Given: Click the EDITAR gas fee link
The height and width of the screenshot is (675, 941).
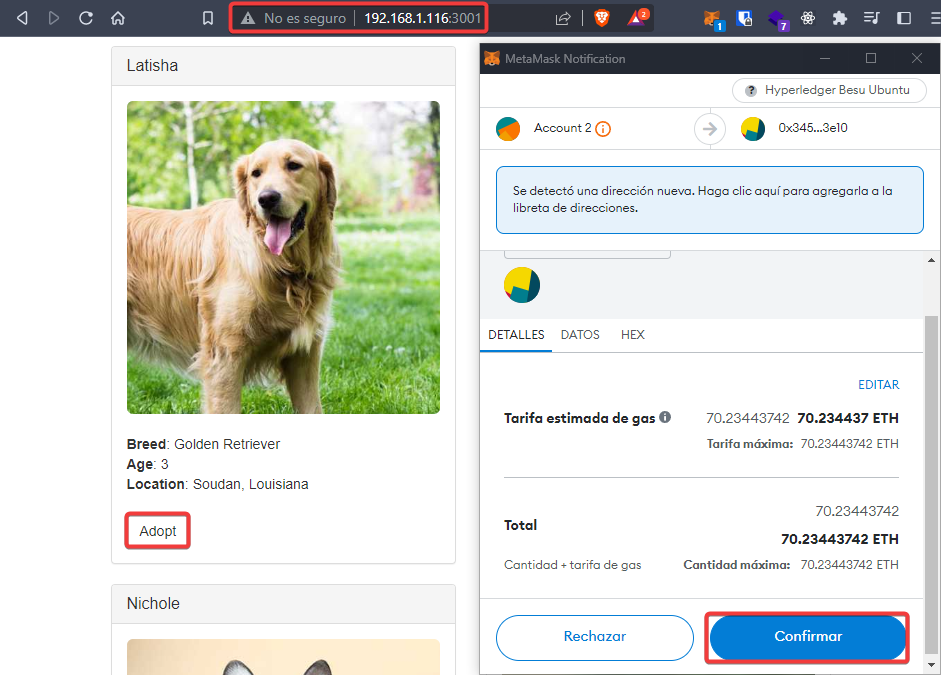Looking at the screenshot, I should pos(878,385).
